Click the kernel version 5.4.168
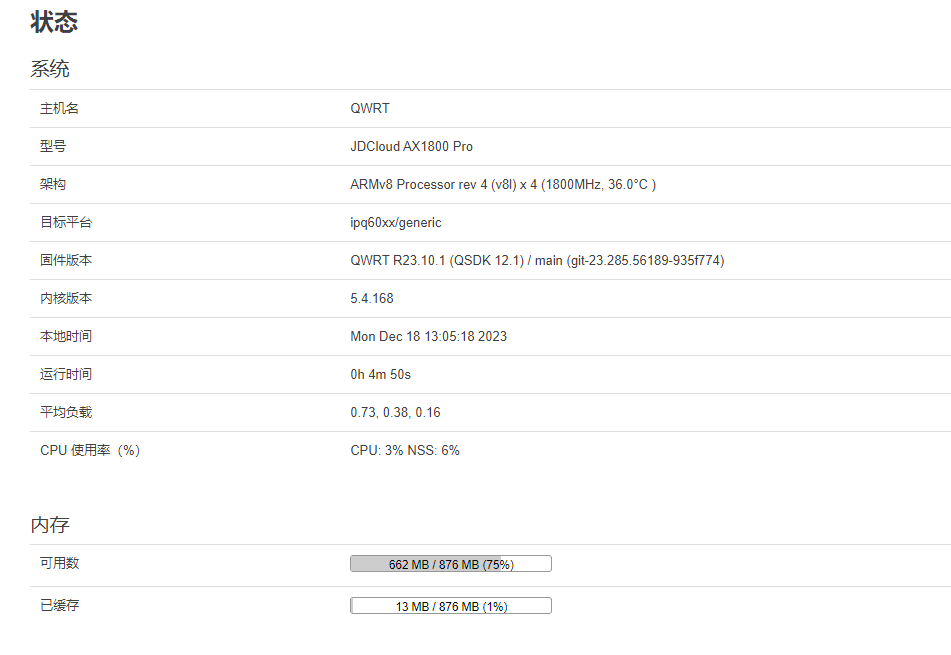The image size is (951, 655). click(x=372, y=298)
